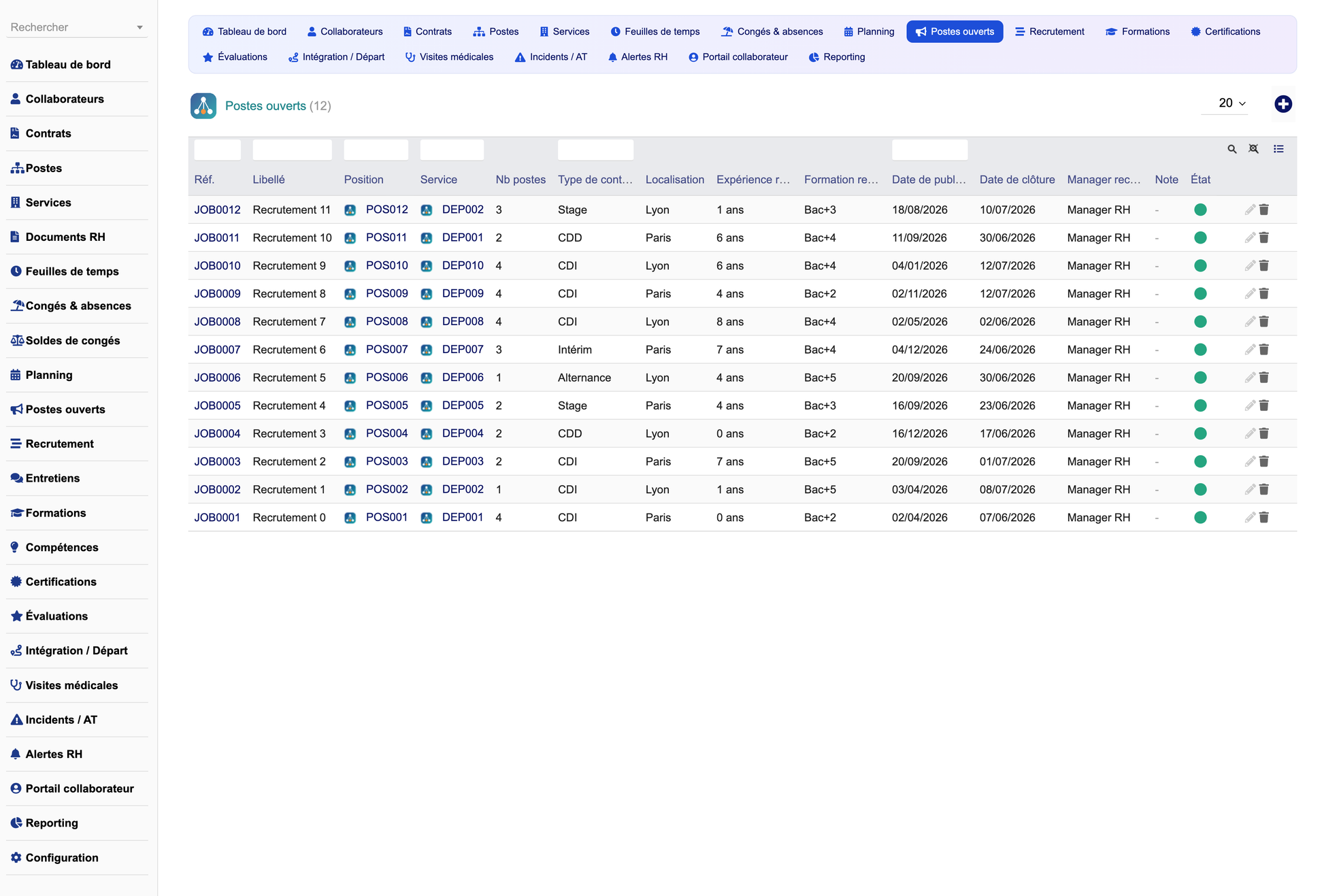Open Documents RH in the sidebar
The width and height of the screenshot is (1324, 896).
point(77,237)
